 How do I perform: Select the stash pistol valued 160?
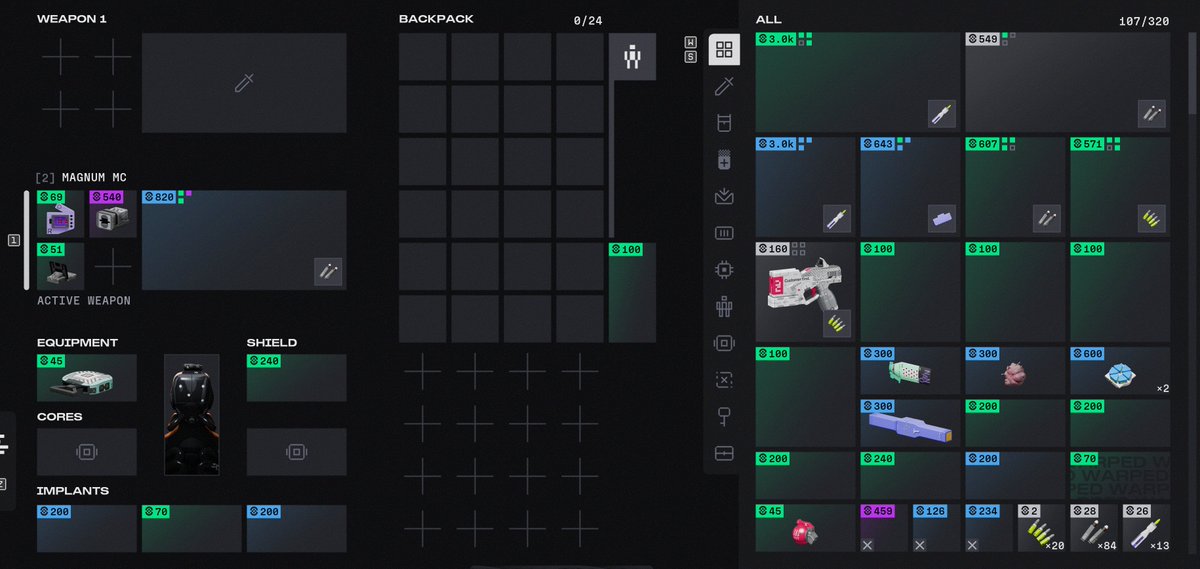[805, 291]
